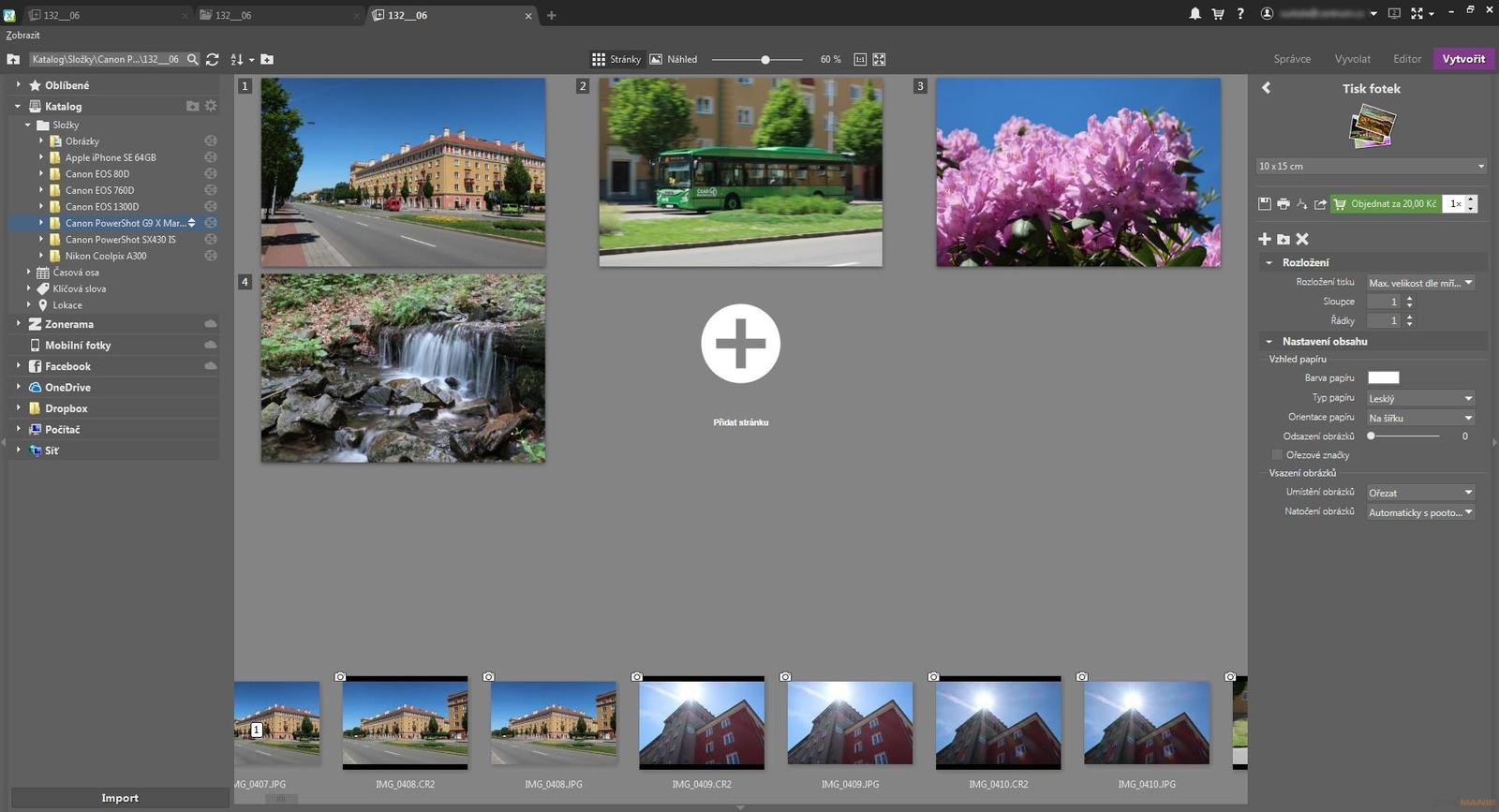
Task: Open the Natočení obrázků dropdown
Action: coord(1420,512)
